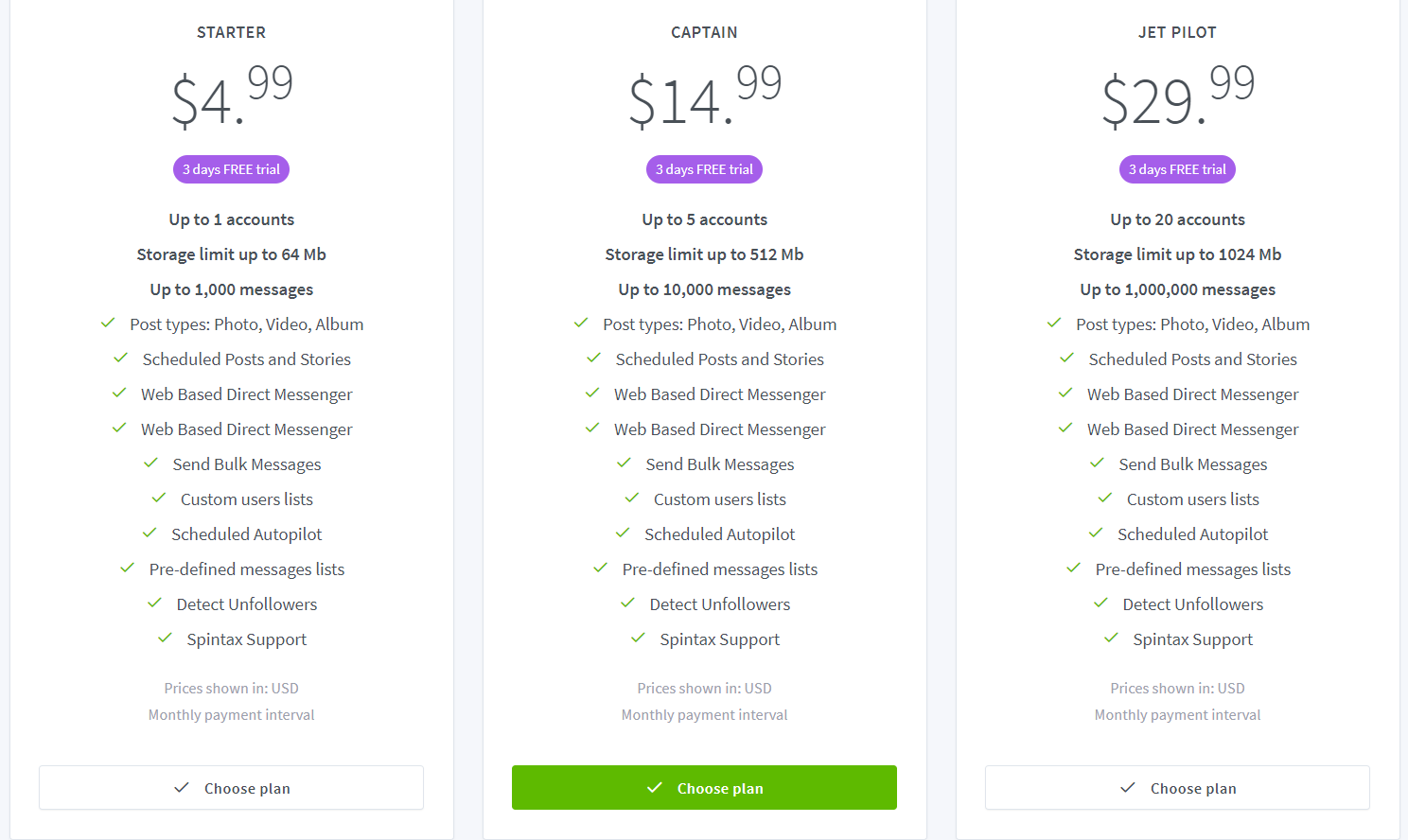
Task: Click checkmark beside Captain Scheduled Posts and Stories
Action: 593,358
